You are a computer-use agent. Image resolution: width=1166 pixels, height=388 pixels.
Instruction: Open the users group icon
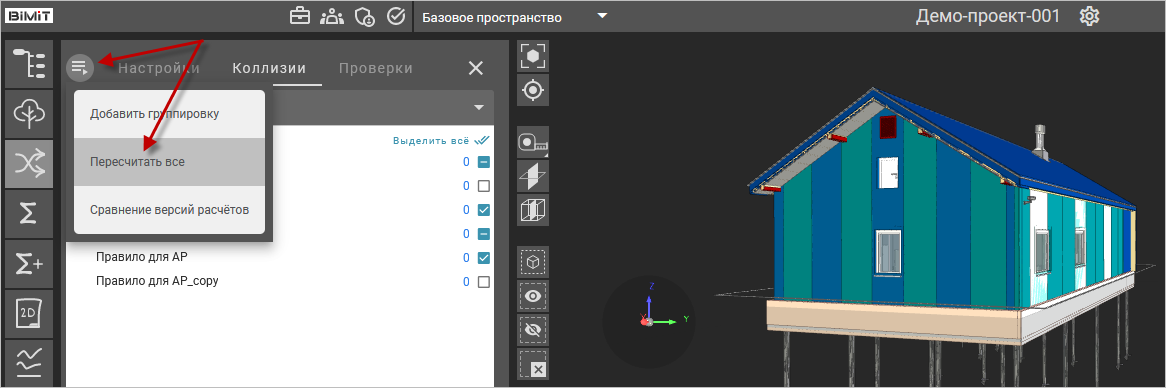(332, 16)
